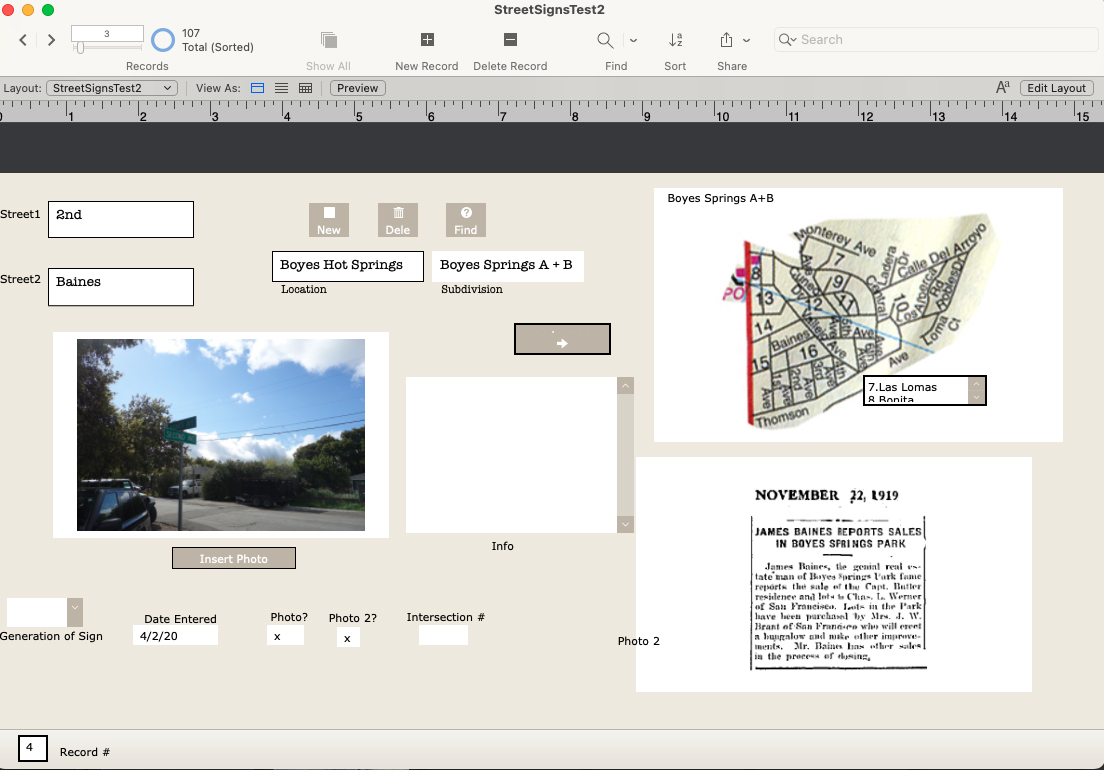Click the Preview button

[x=357, y=88]
